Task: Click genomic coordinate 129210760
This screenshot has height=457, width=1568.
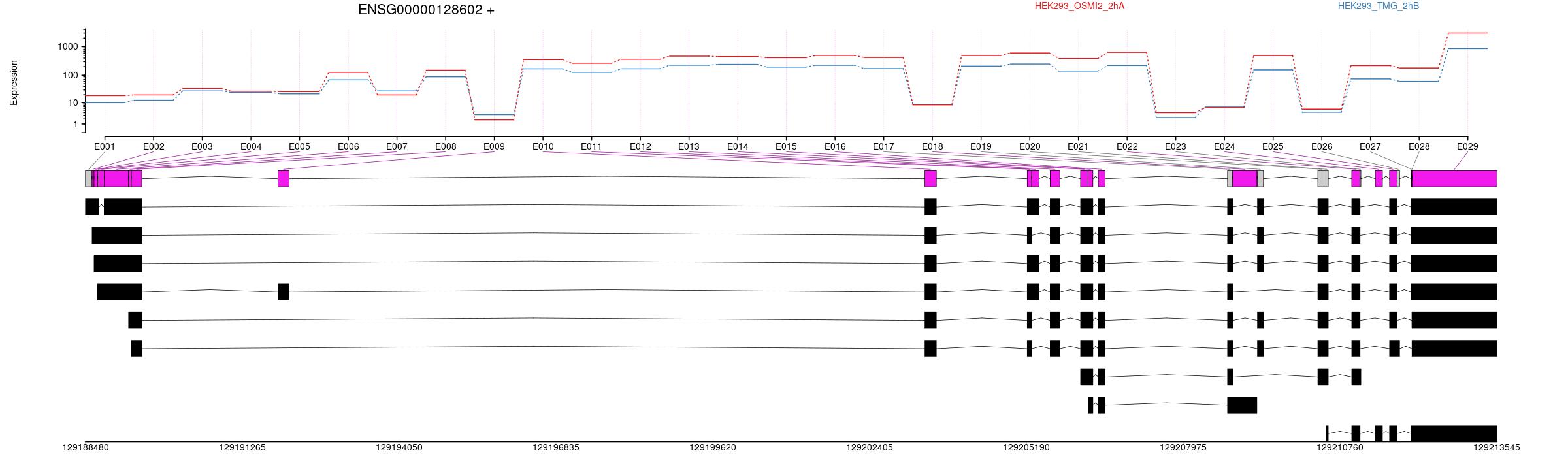Action: 1340,448
